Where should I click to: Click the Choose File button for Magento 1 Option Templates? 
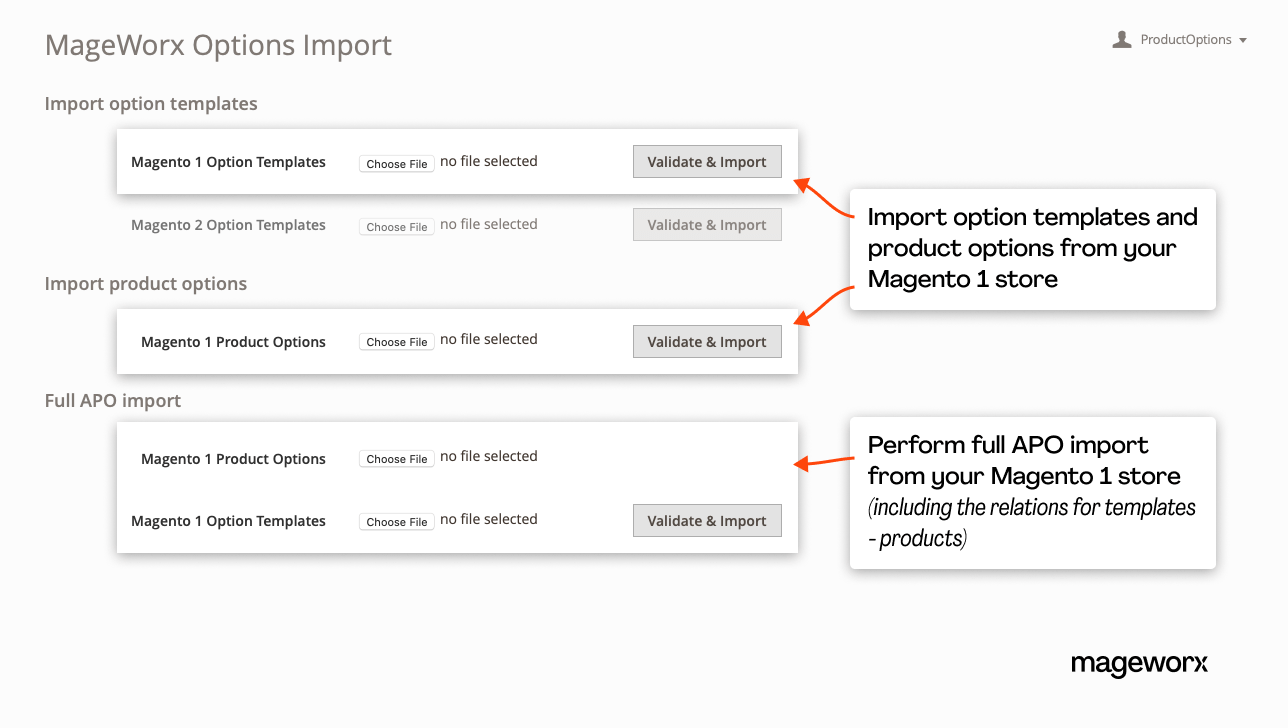coord(396,163)
